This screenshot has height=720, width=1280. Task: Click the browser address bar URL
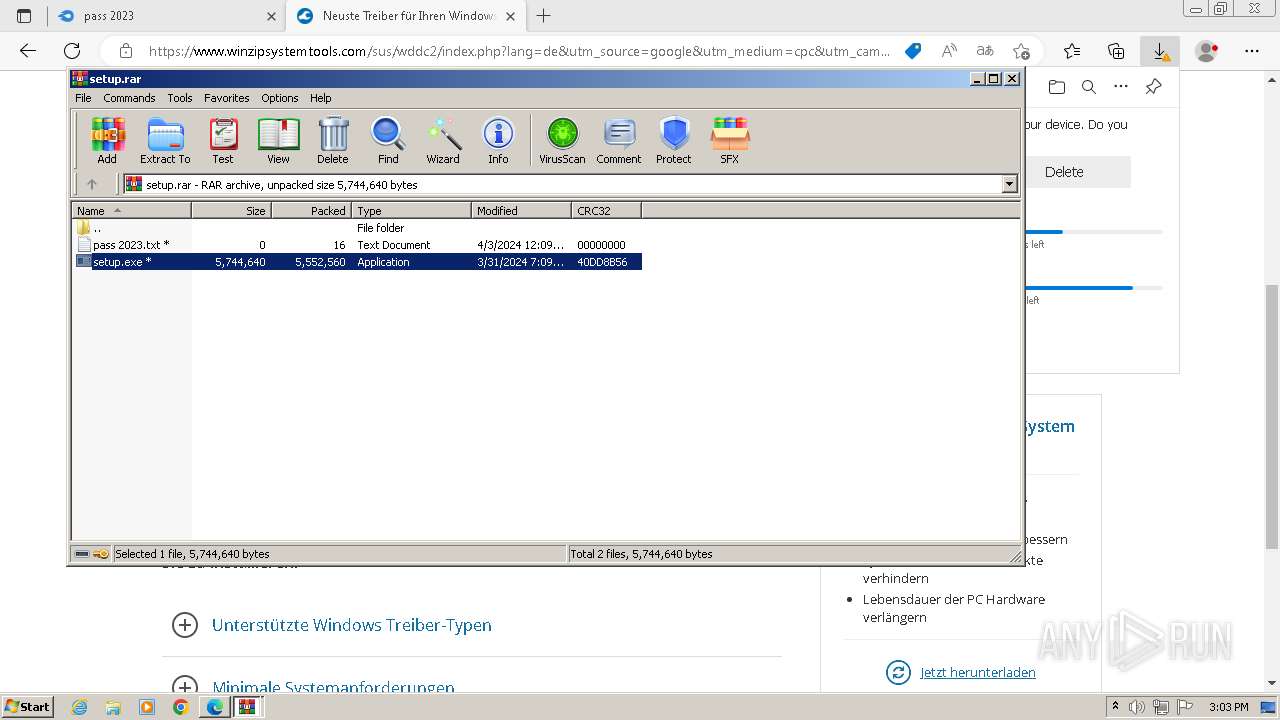coord(519,51)
